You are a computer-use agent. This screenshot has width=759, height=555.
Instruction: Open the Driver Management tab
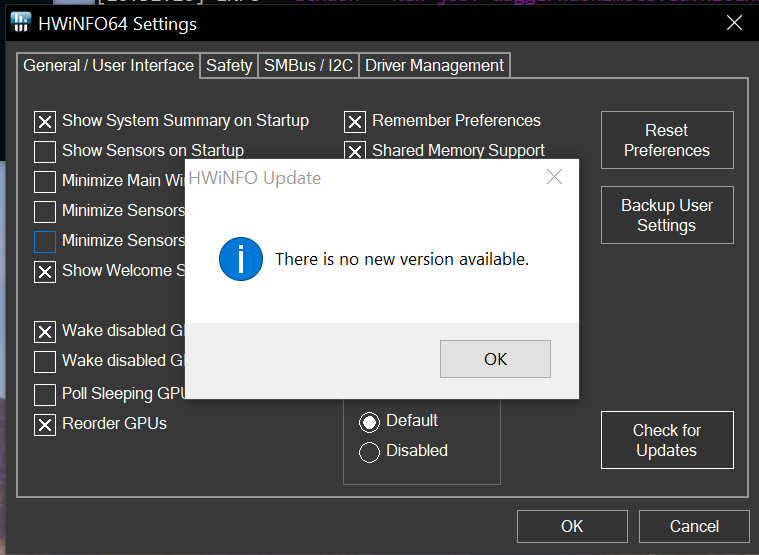[x=434, y=65]
